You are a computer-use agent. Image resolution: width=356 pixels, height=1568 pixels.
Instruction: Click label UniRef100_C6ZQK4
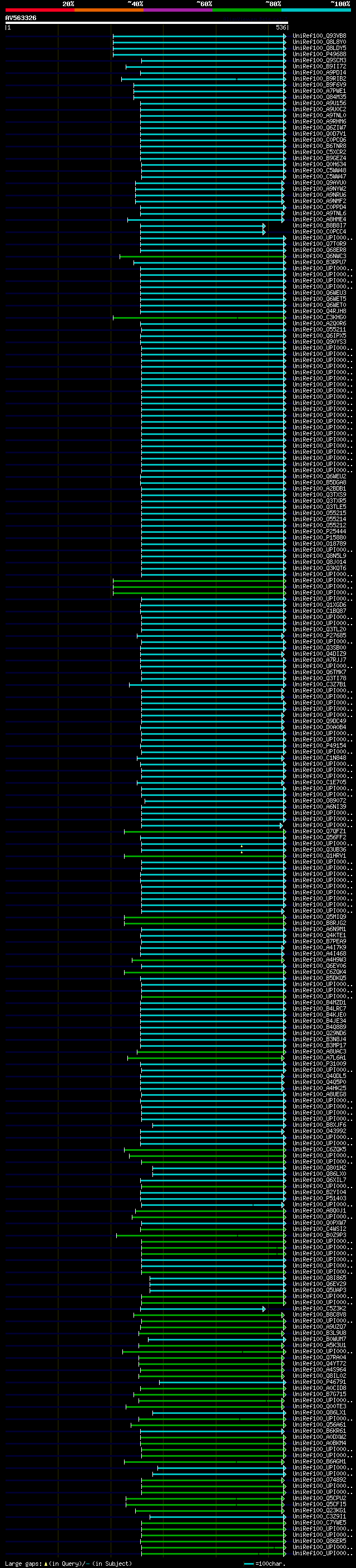coord(319,972)
